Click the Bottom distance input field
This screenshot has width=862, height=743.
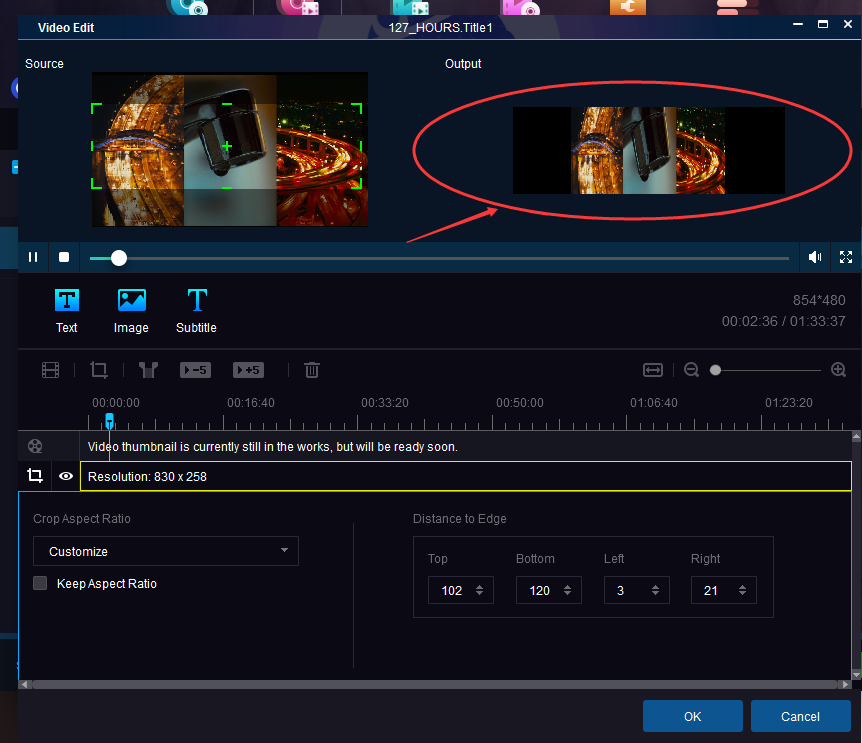click(x=540, y=590)
